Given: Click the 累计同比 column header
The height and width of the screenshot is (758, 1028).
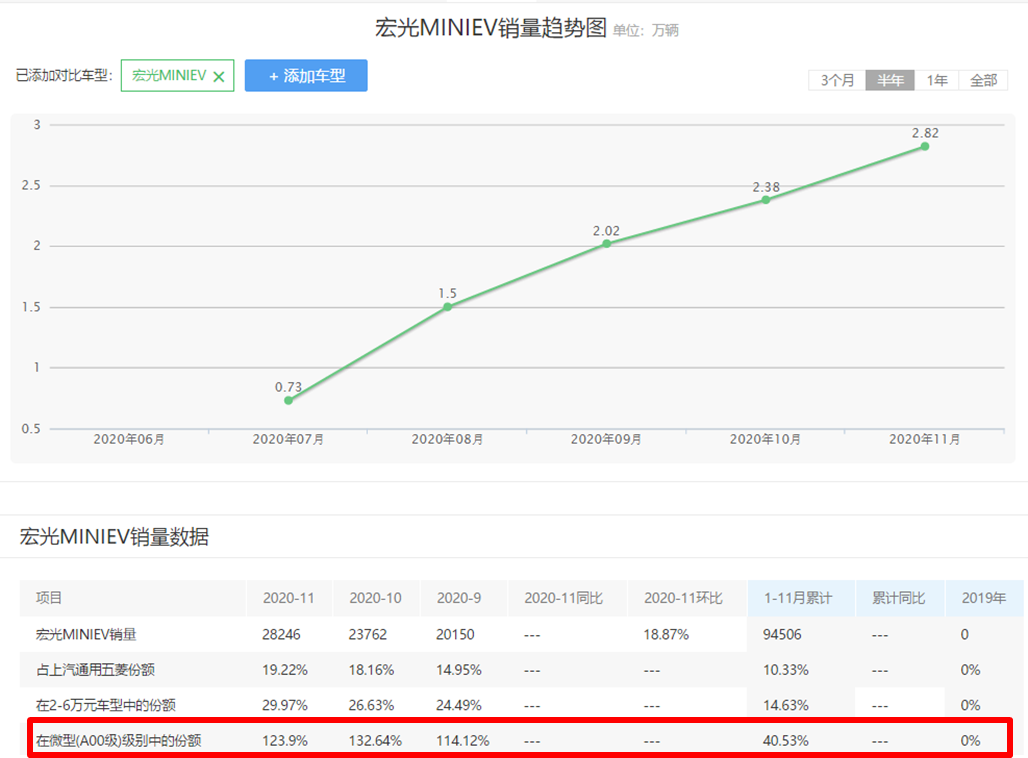Looking at the screenshot, I should point(898,598).
